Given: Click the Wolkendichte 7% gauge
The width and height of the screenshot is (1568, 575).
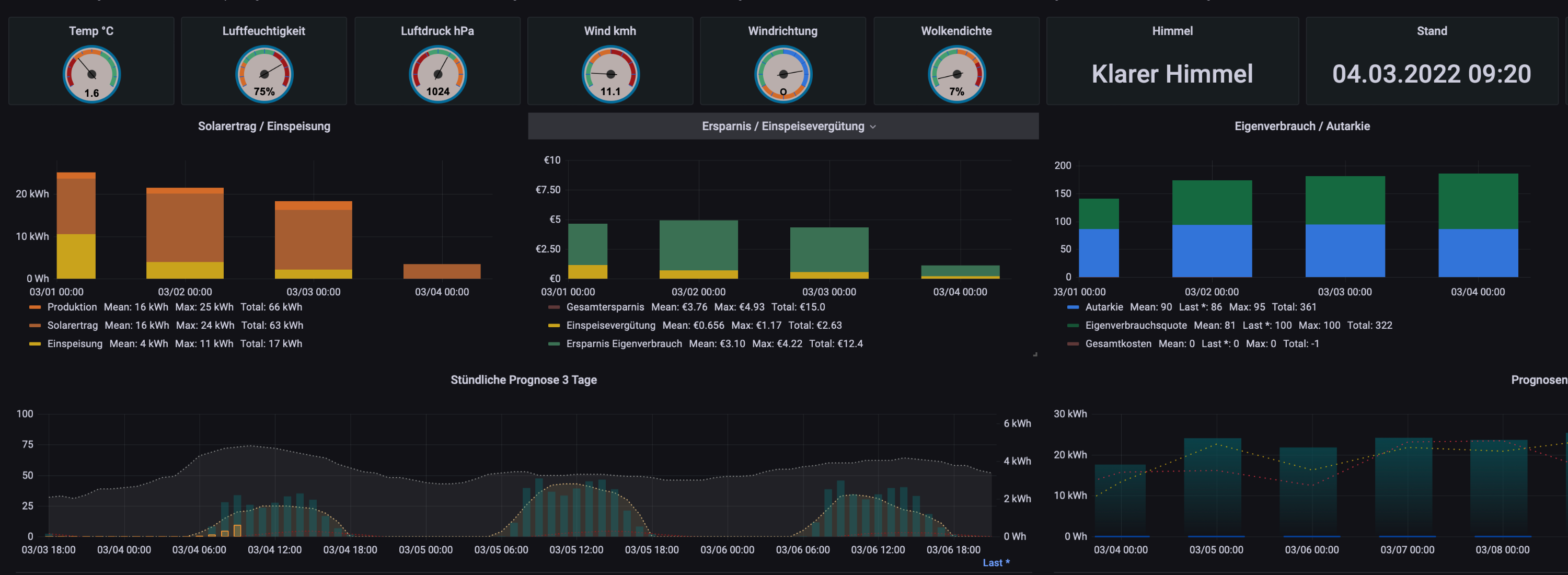Looking at the screenshot, I should coord(956,74).
